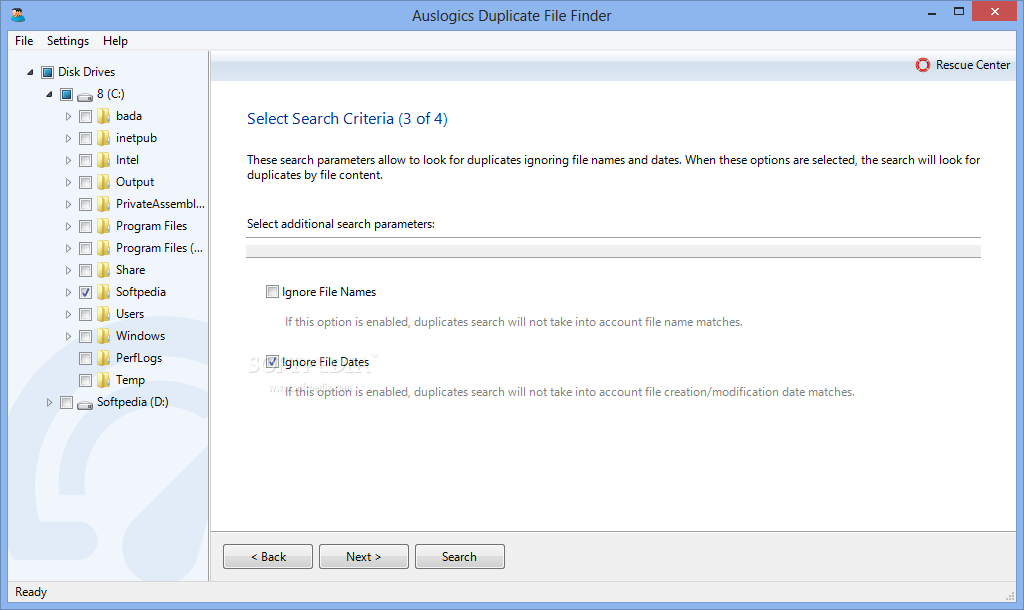The height and width of the screenshot is (610, 1024).
Task: Check the Softpedia (D:) drive checkbox
Action: (67, 403)
